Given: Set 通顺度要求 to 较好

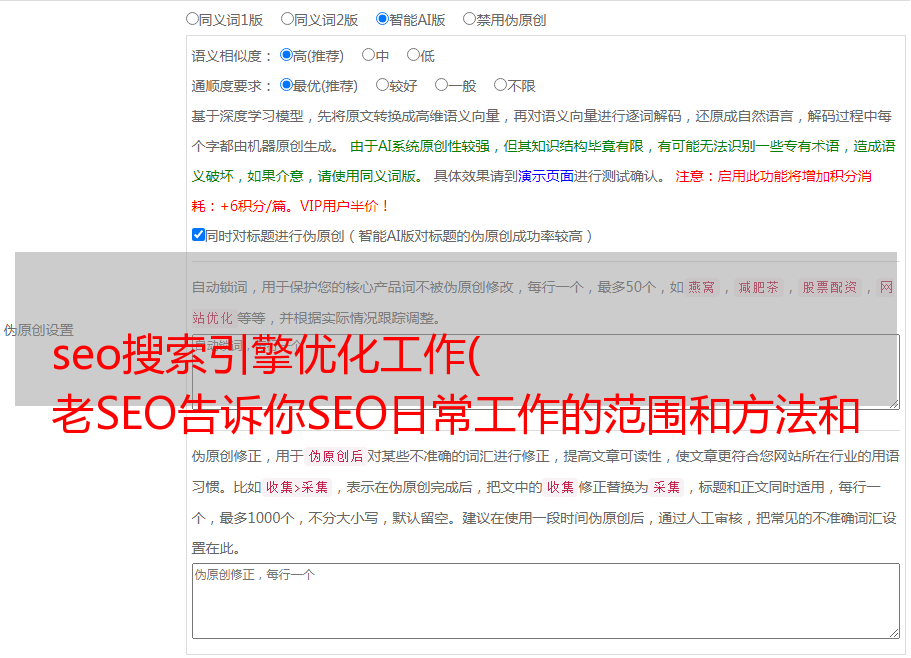Looking at the screenshot, I should click(382, 85).
